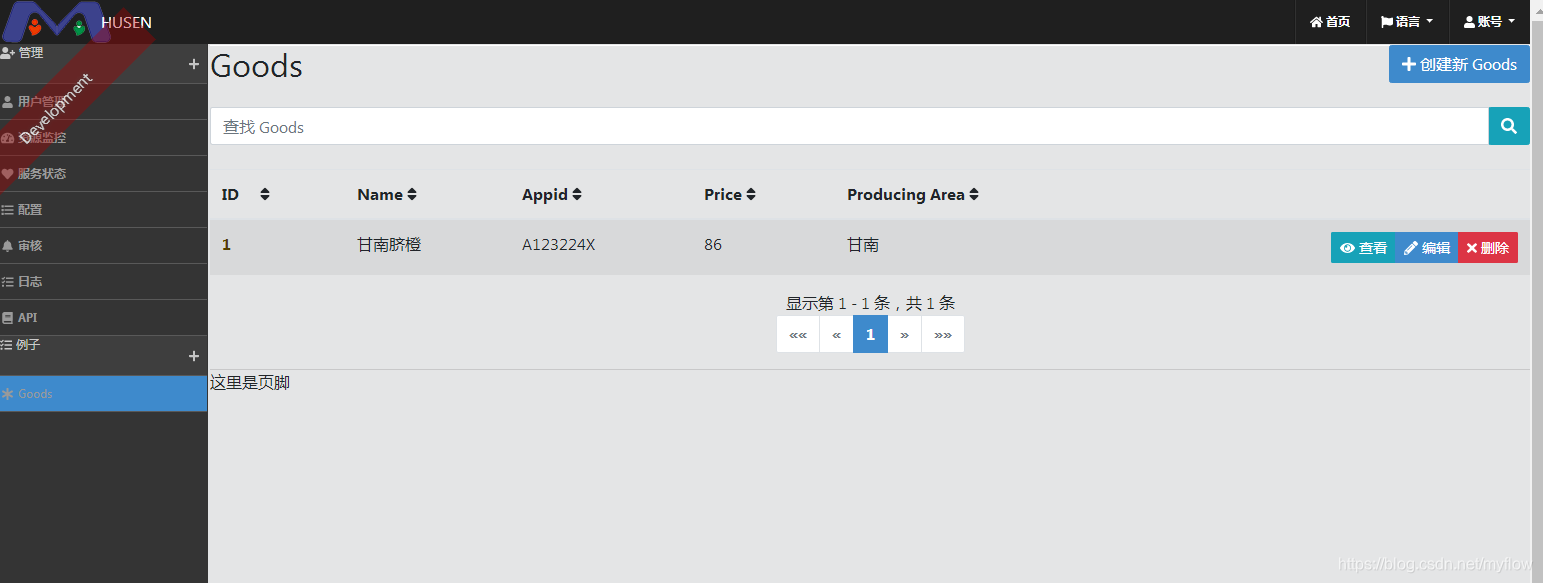
Task: Sort by Name column
Action: click(387, 195)
